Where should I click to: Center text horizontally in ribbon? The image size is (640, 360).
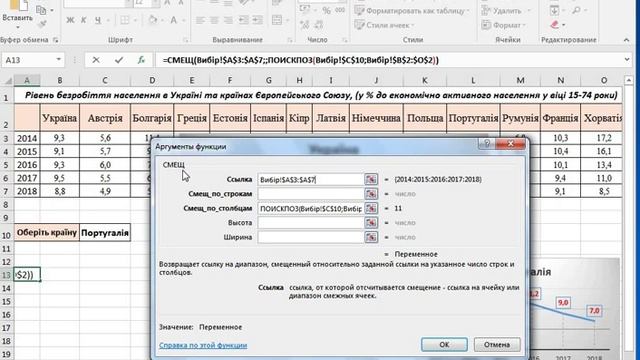tap(214, 20)
